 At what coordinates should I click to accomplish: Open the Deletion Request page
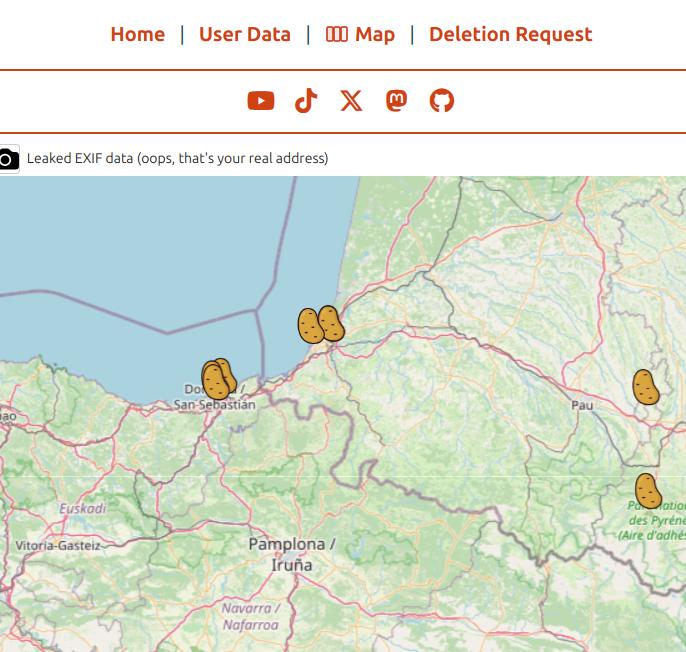pos(510,34)
